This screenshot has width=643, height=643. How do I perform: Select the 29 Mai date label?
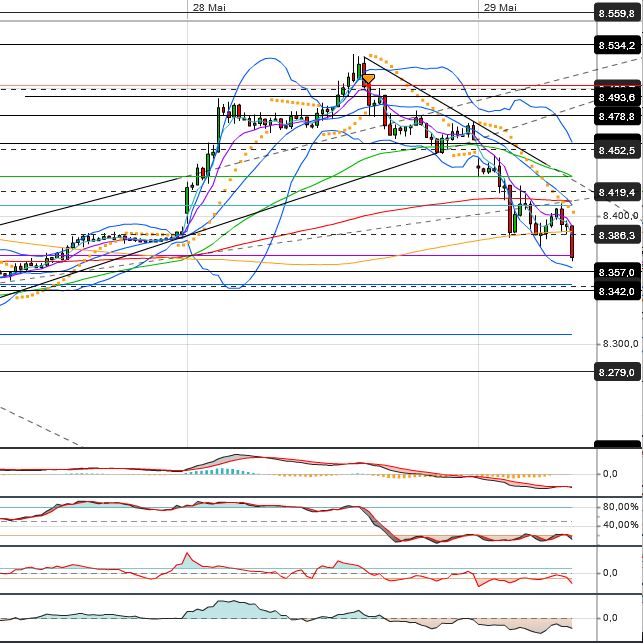click(500, 7)
